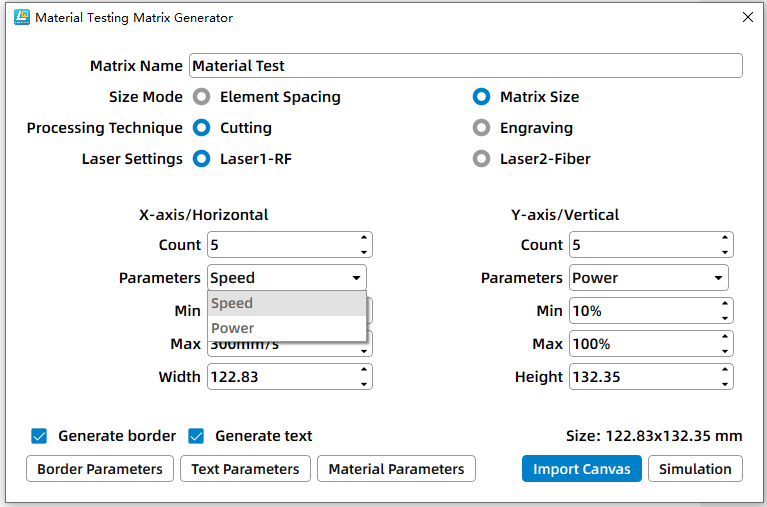
Task: Click the Import Canvas button
Action: (x=581, y=469)
